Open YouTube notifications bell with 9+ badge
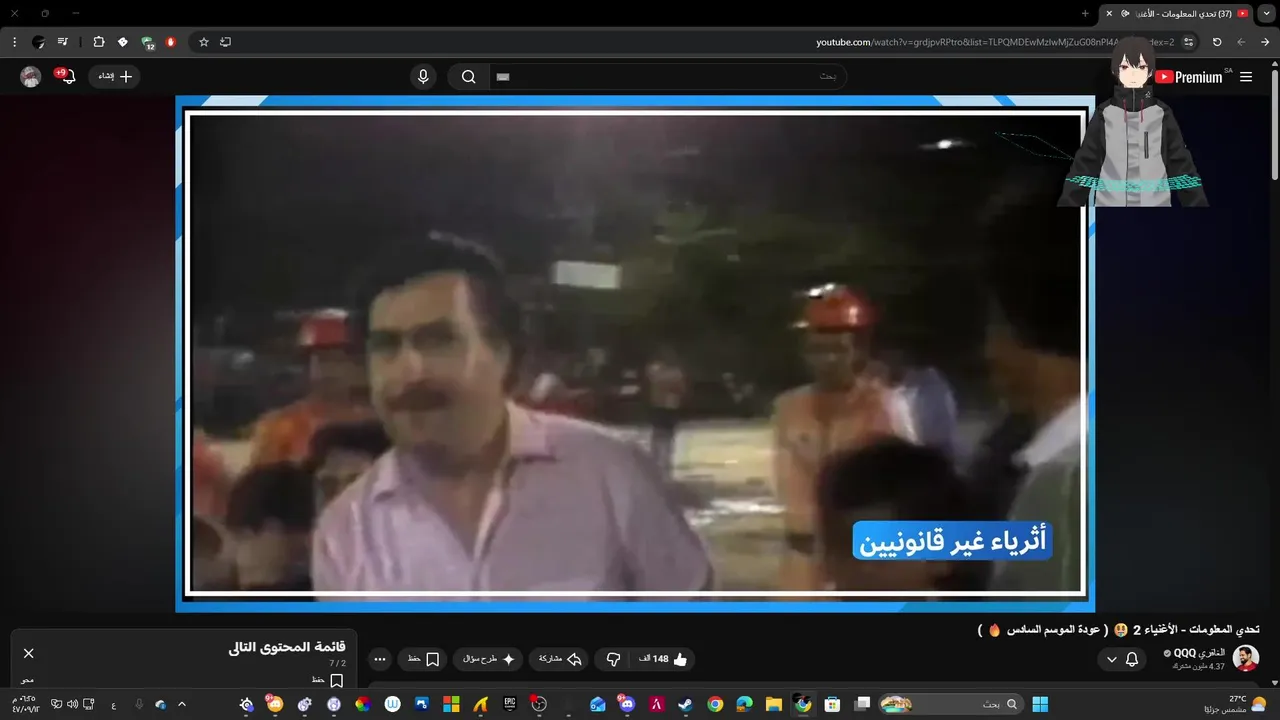The image size is (1280, 720). (66, 76)
